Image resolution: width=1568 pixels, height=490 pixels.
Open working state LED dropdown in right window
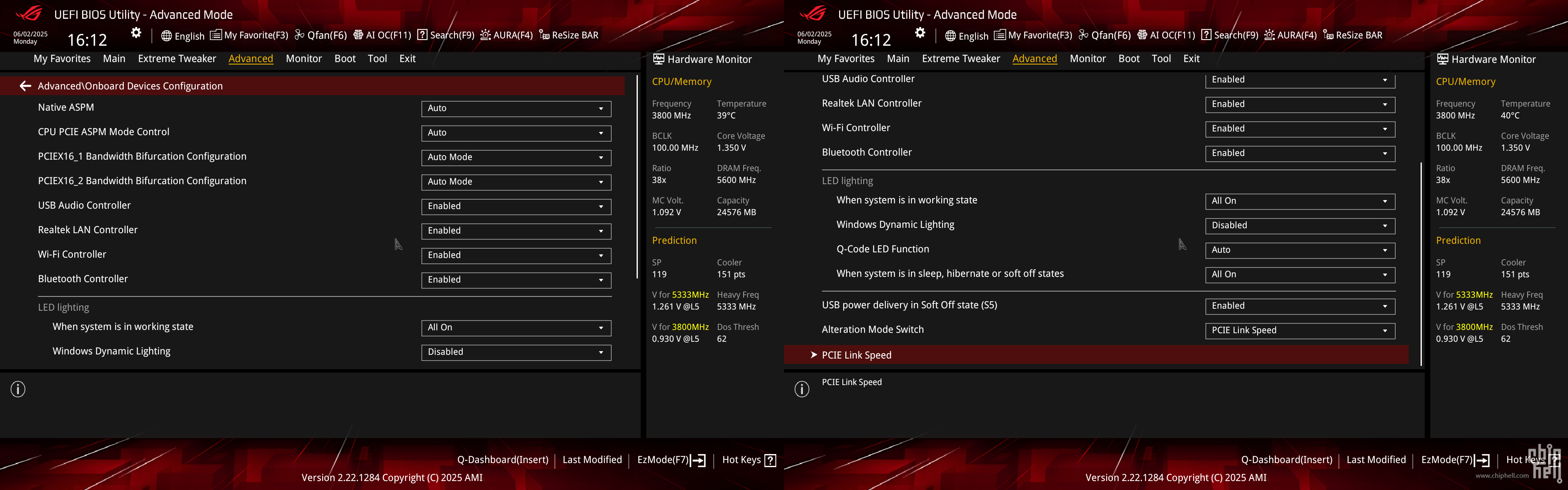click(1300, 201)
